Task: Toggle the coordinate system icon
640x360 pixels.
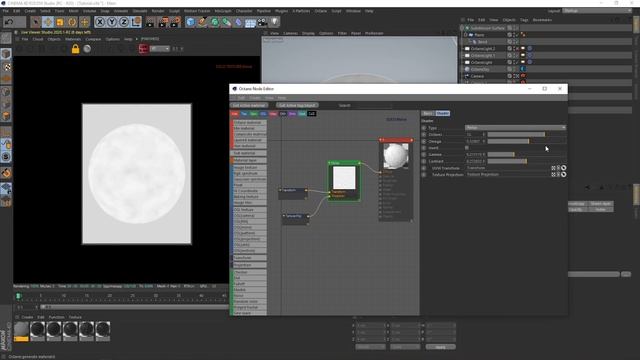Action: click(x=136, y=22)
